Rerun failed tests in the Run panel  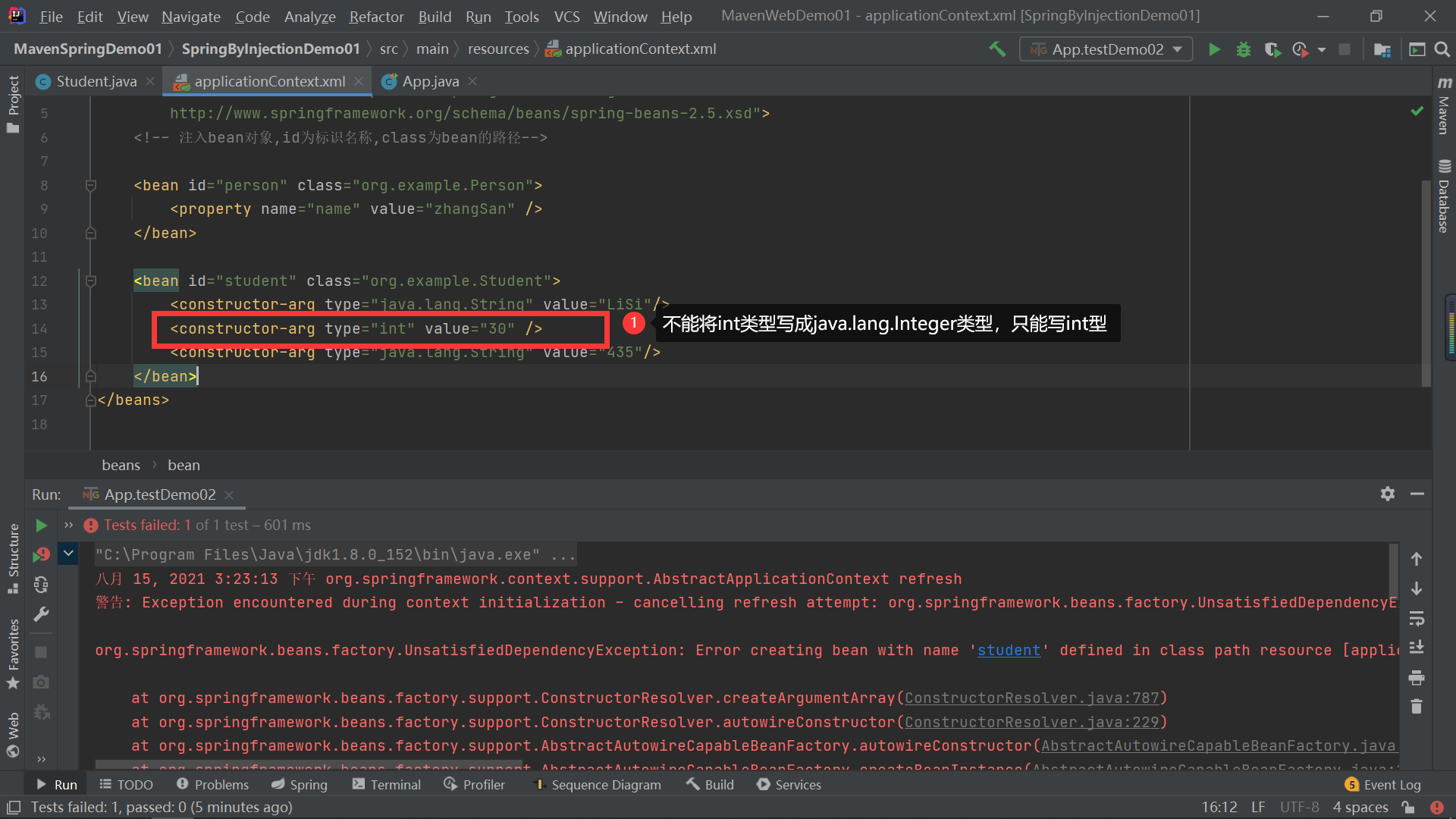click(41, 555)
